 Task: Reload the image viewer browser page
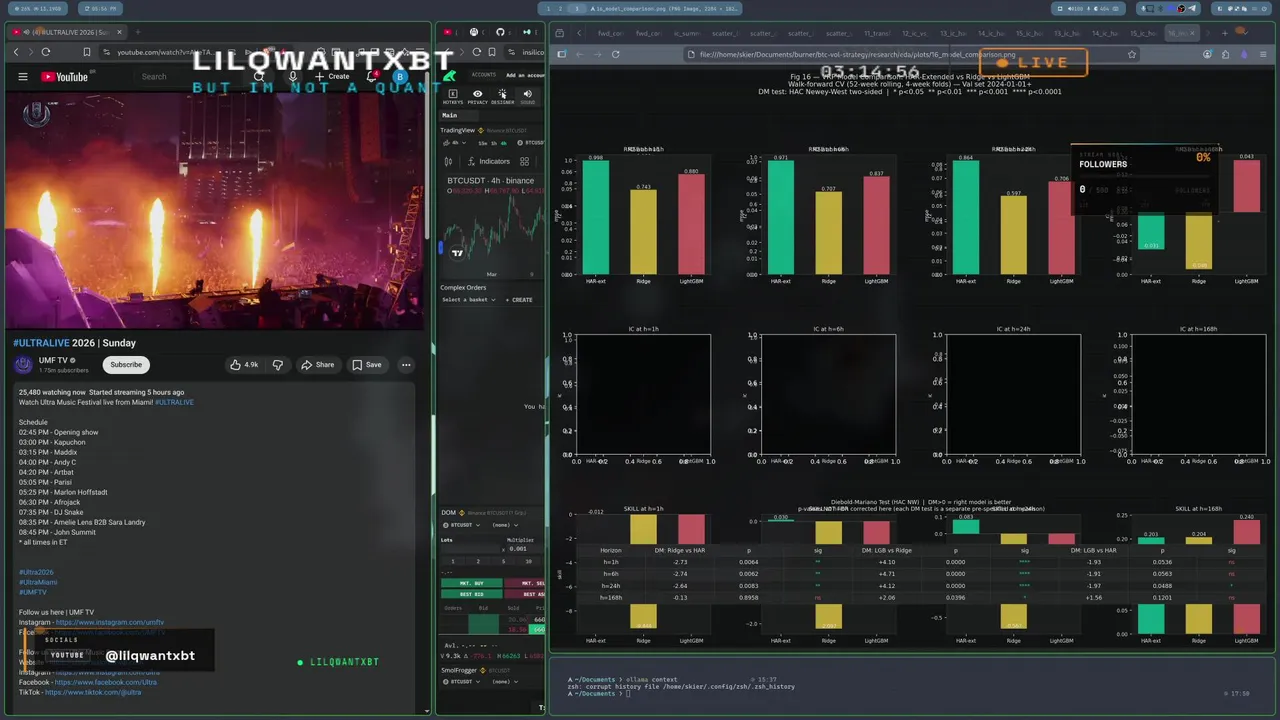[x=615, y=54]
